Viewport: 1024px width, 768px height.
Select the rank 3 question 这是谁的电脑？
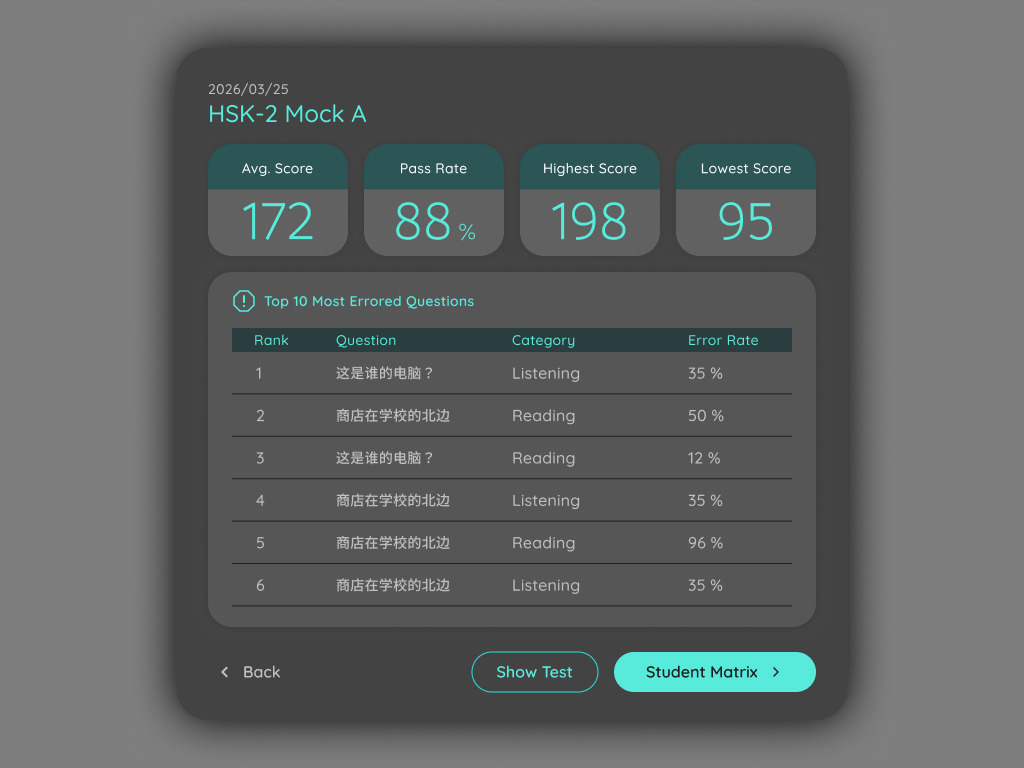[x=385, y=458]
